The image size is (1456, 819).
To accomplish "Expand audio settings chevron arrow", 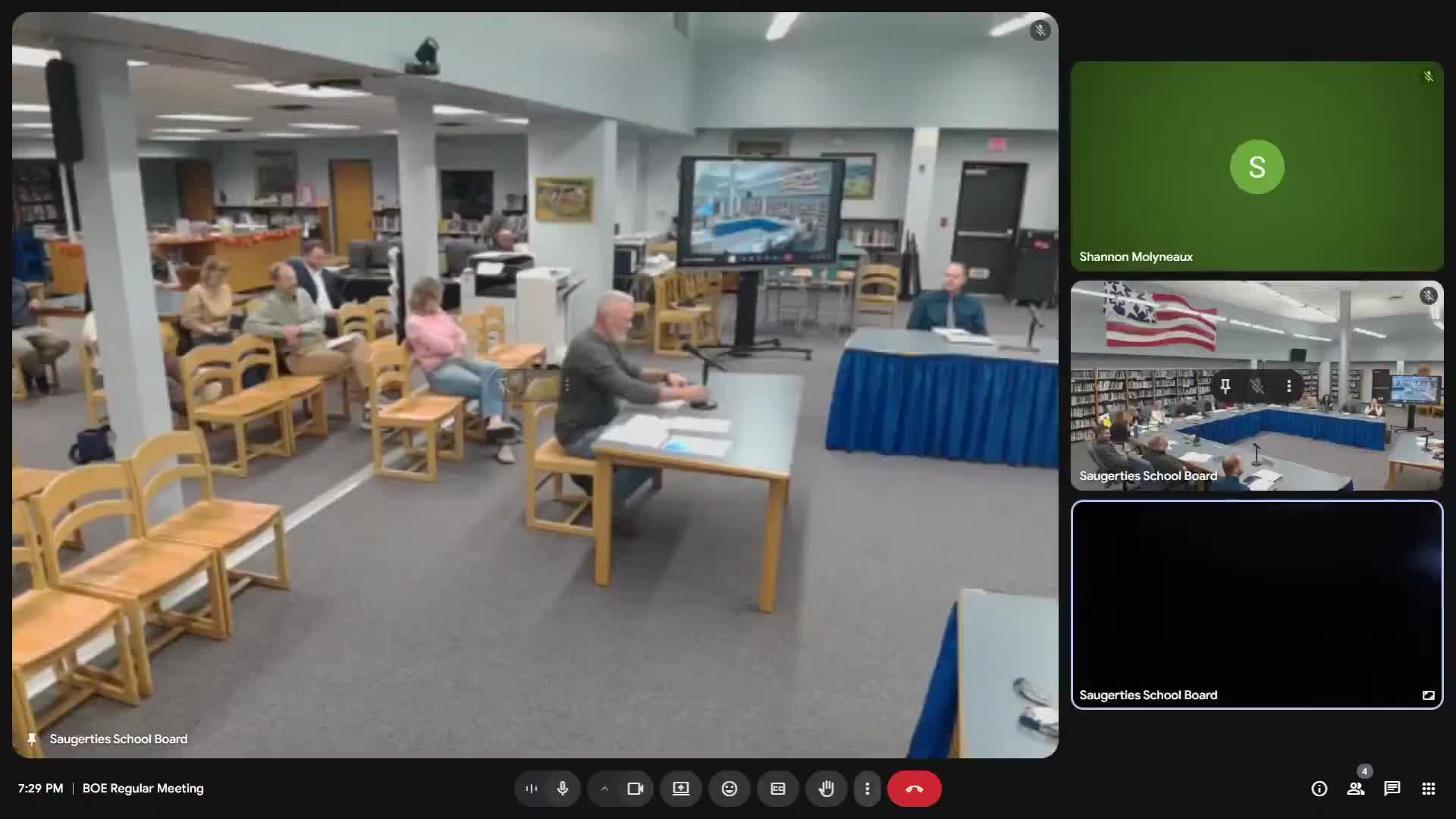I will coord(604,789).
